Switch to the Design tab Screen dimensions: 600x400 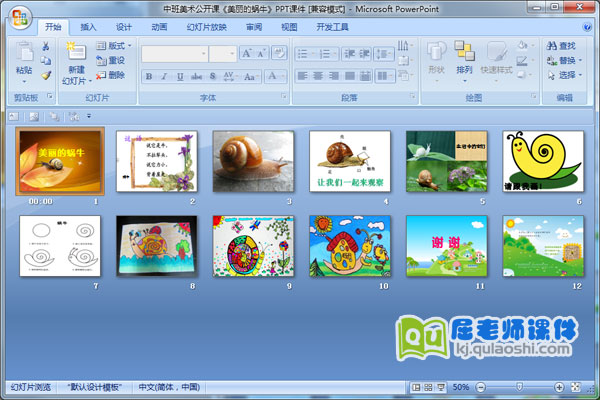124,27
